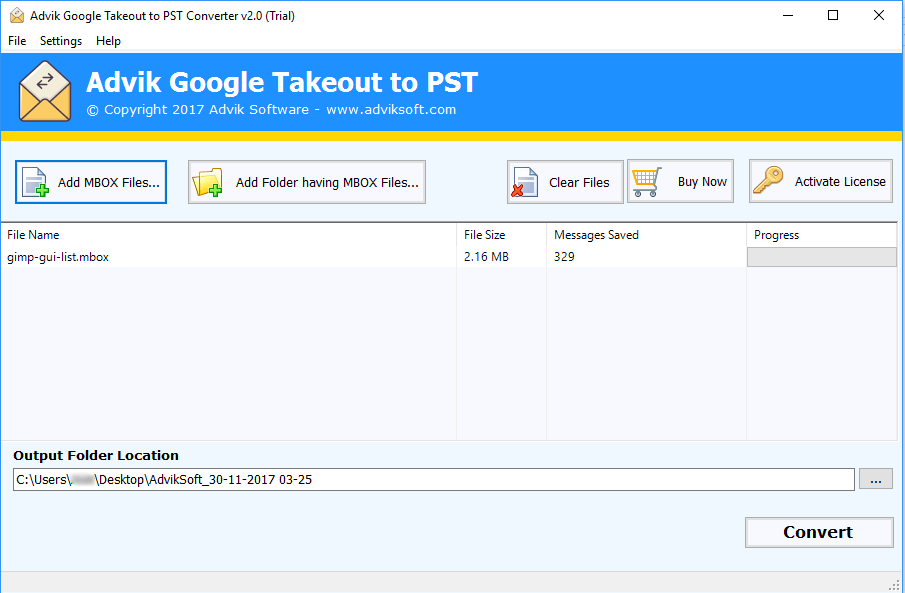Open the File menu
The width and height of the screenshot is (905, 593).
pyautogui.click(x=17, y=41)
